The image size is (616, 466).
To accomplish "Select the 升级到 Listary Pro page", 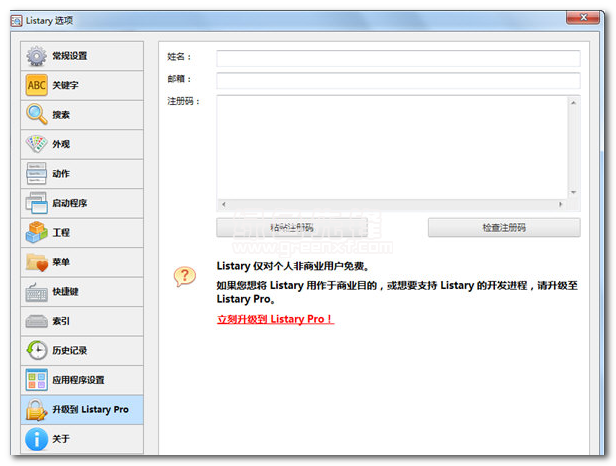I will coord(82,409).
